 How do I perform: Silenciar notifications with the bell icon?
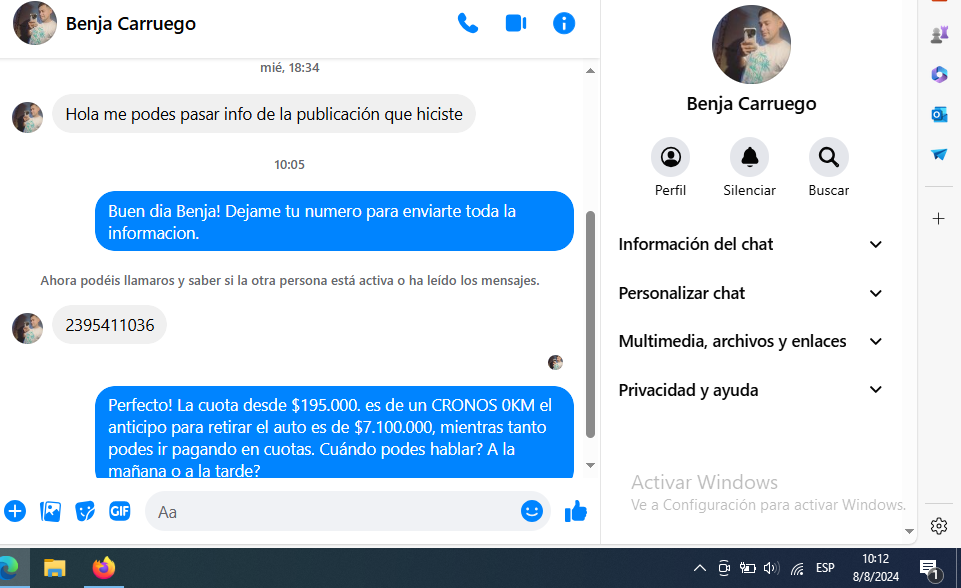(x=749, y=158)
